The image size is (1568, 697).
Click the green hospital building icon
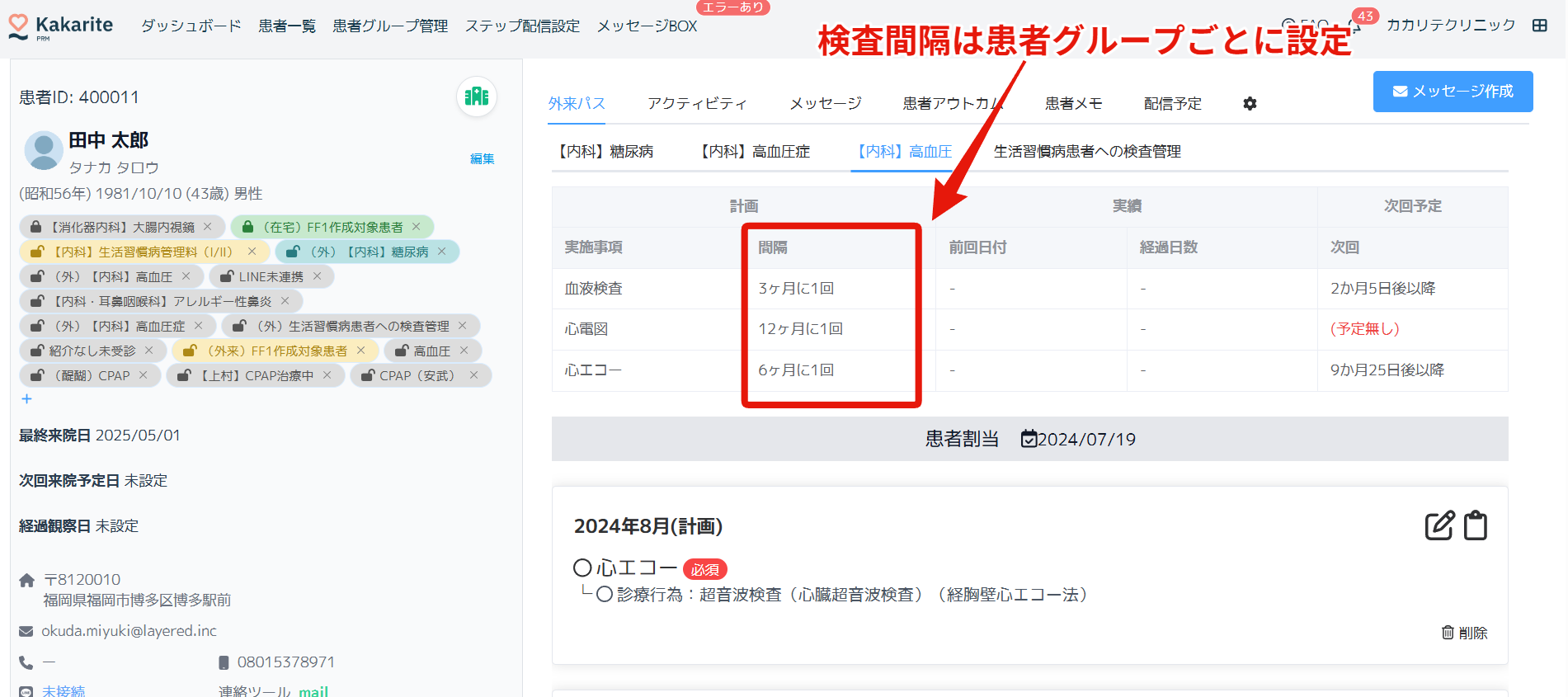(476, 97)
